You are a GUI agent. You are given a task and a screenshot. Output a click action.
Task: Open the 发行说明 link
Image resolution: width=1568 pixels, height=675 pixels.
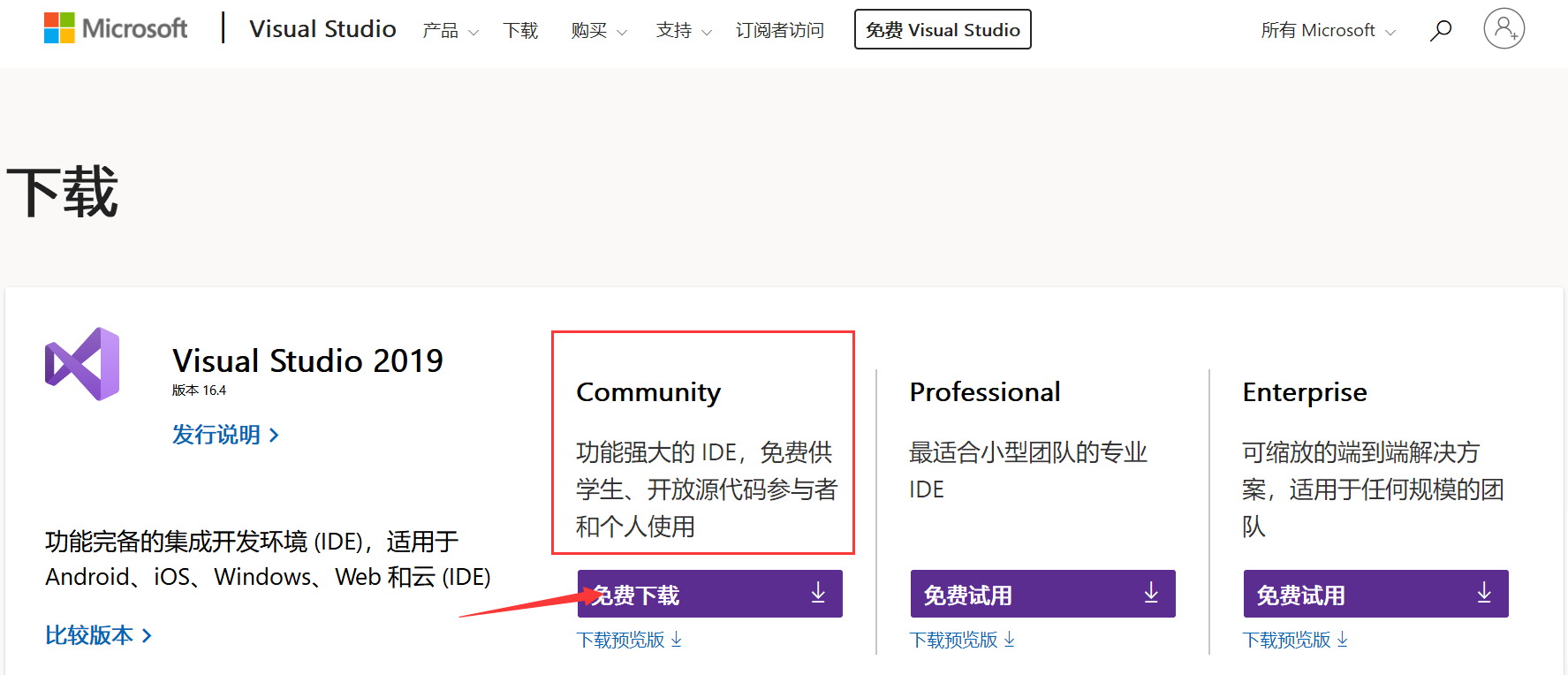pyautogui.click(x=226, y=435)
